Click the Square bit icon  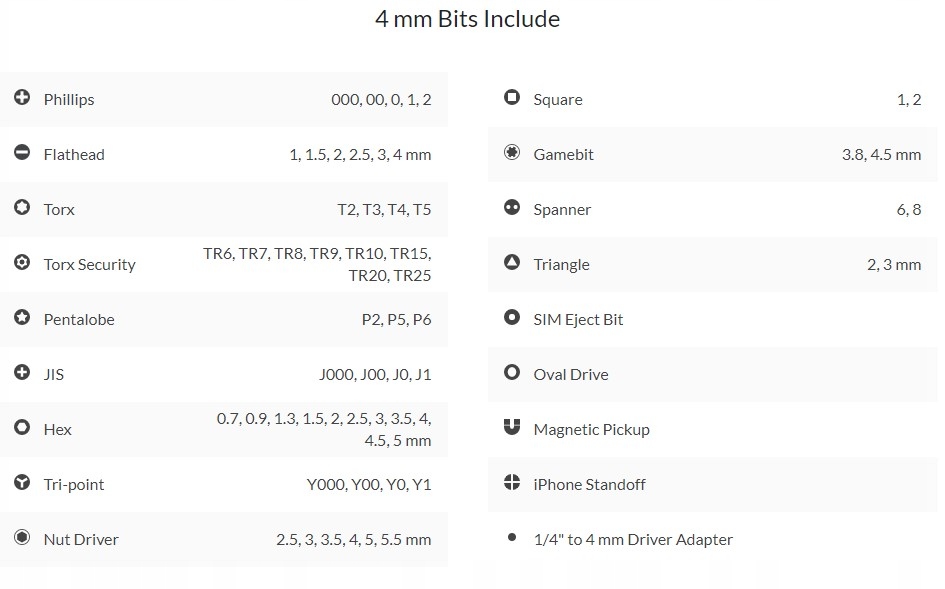(512, 98)
